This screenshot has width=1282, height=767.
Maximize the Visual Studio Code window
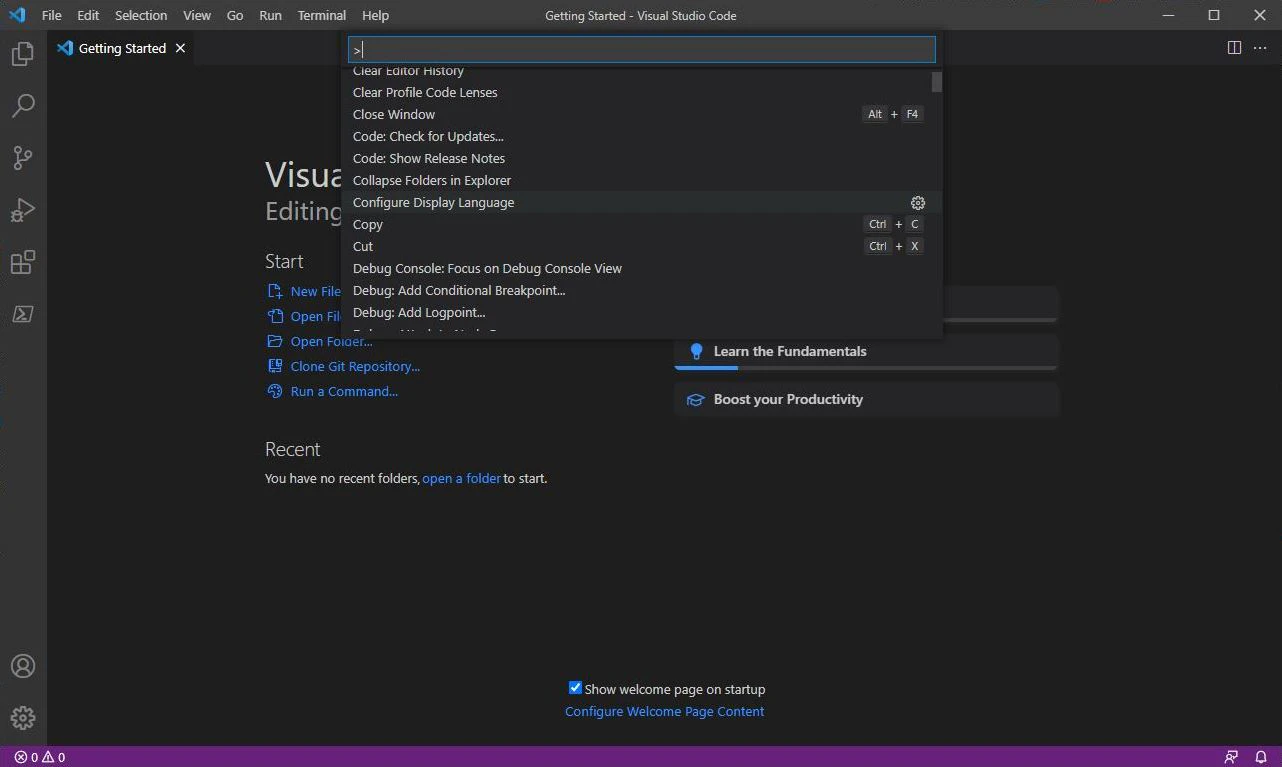[x=1214, y=15]
